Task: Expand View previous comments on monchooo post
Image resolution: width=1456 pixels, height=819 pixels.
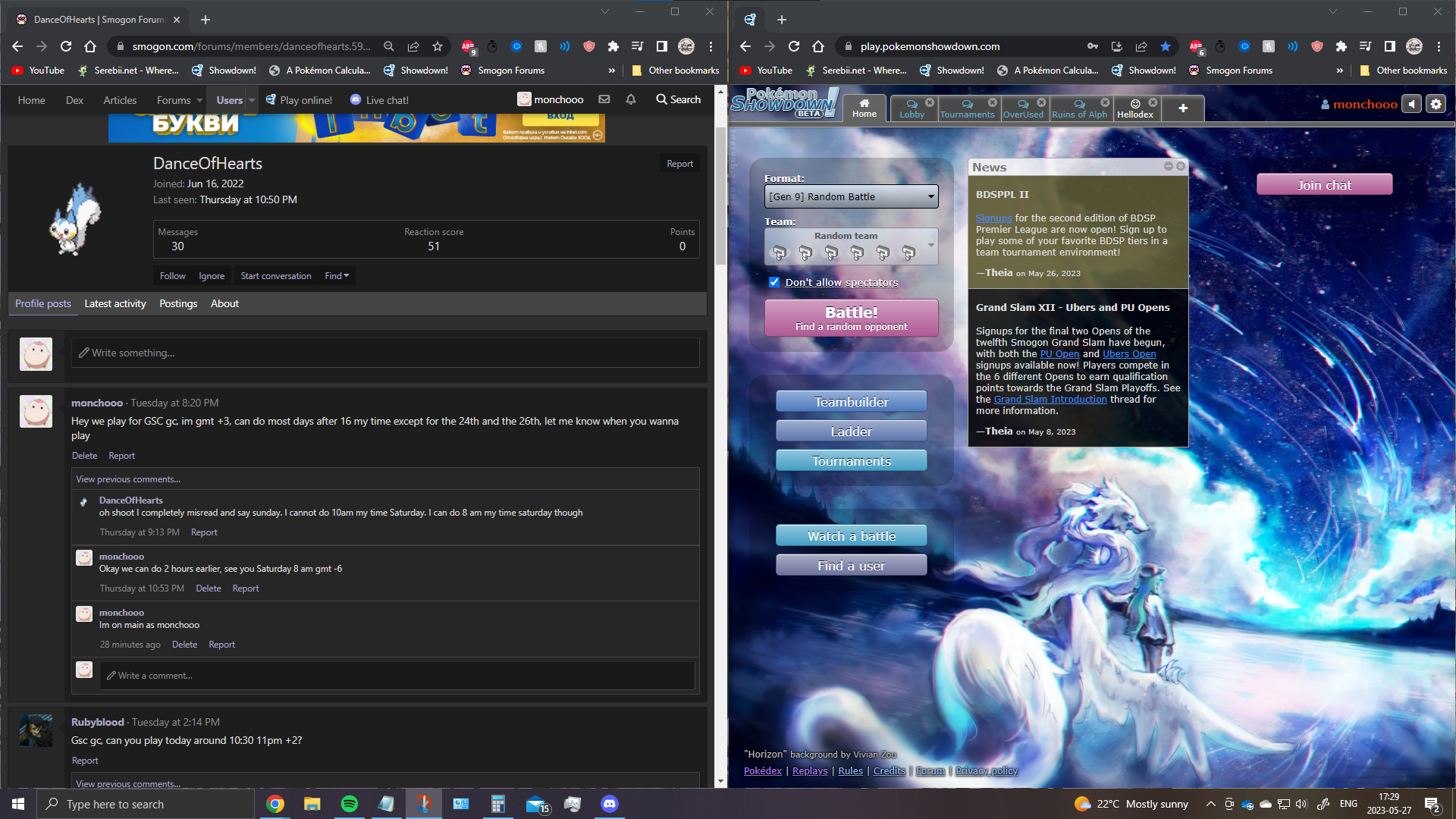Action: click(128, 479)
